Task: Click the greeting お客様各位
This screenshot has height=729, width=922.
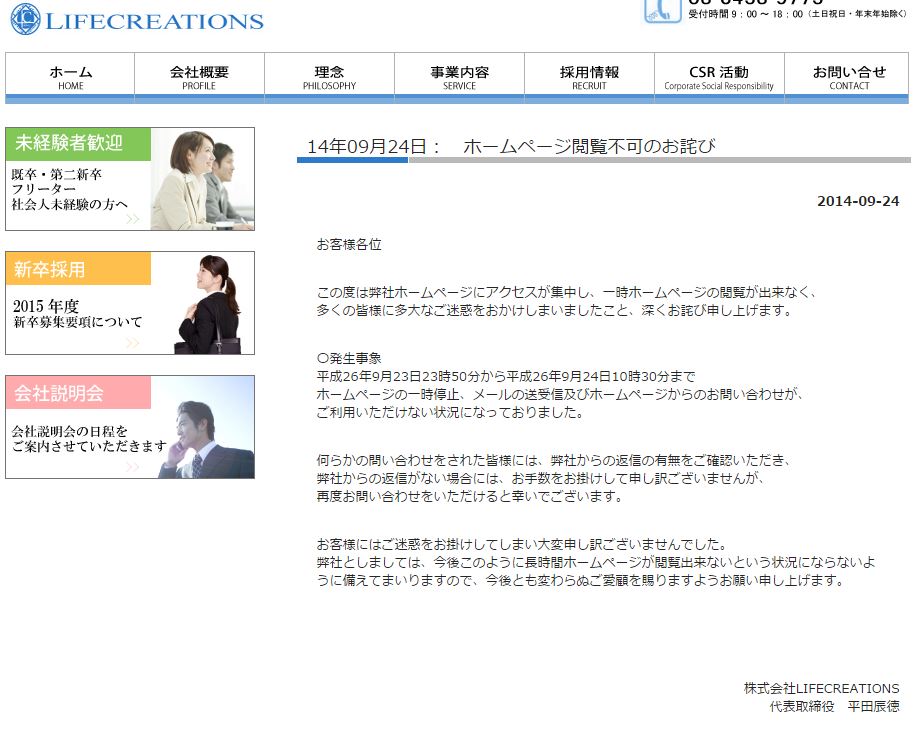Action: (349, 245)
